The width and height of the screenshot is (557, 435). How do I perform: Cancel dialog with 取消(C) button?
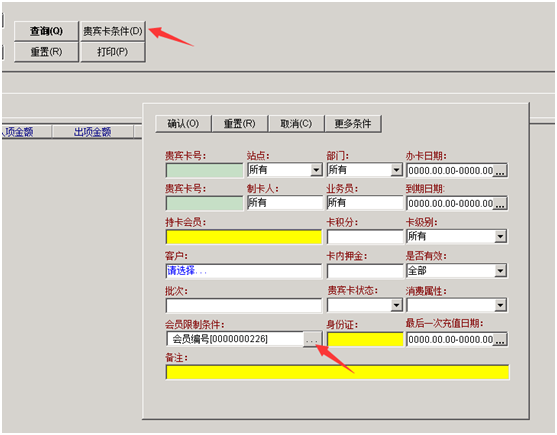pos(296,124)
